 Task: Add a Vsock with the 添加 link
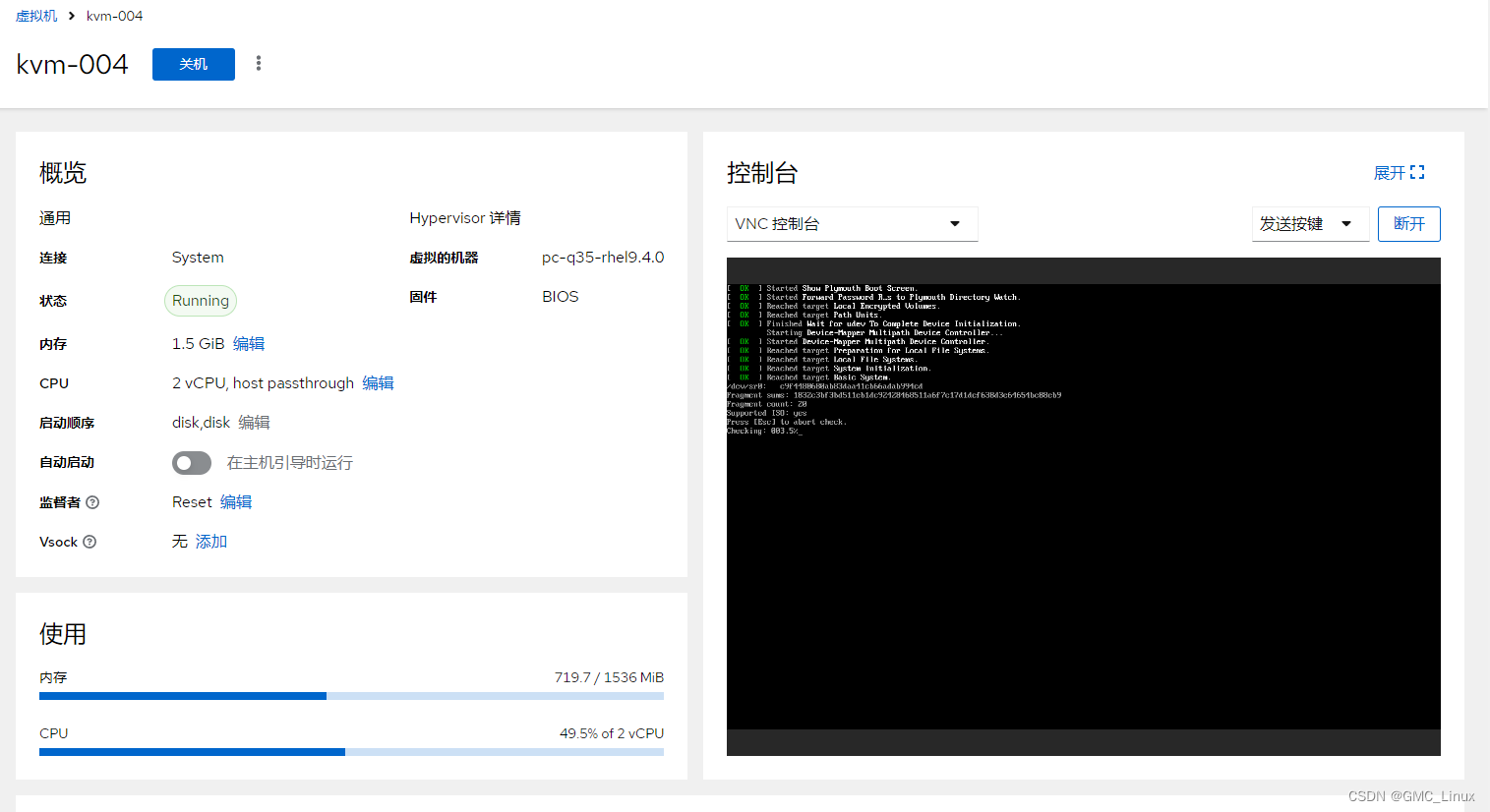click(x=209, y=541)
